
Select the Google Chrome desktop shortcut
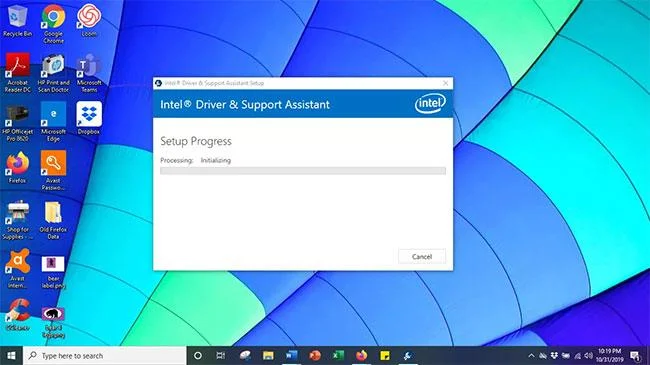(x=53, y=24)
